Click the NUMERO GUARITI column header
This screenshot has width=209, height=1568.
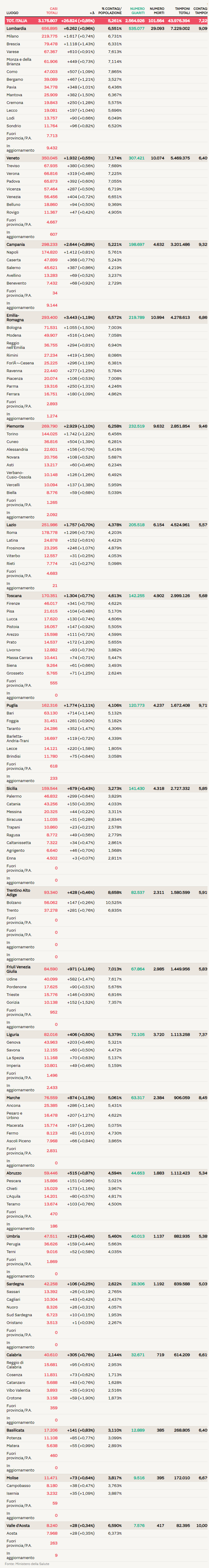click(138, 11)
